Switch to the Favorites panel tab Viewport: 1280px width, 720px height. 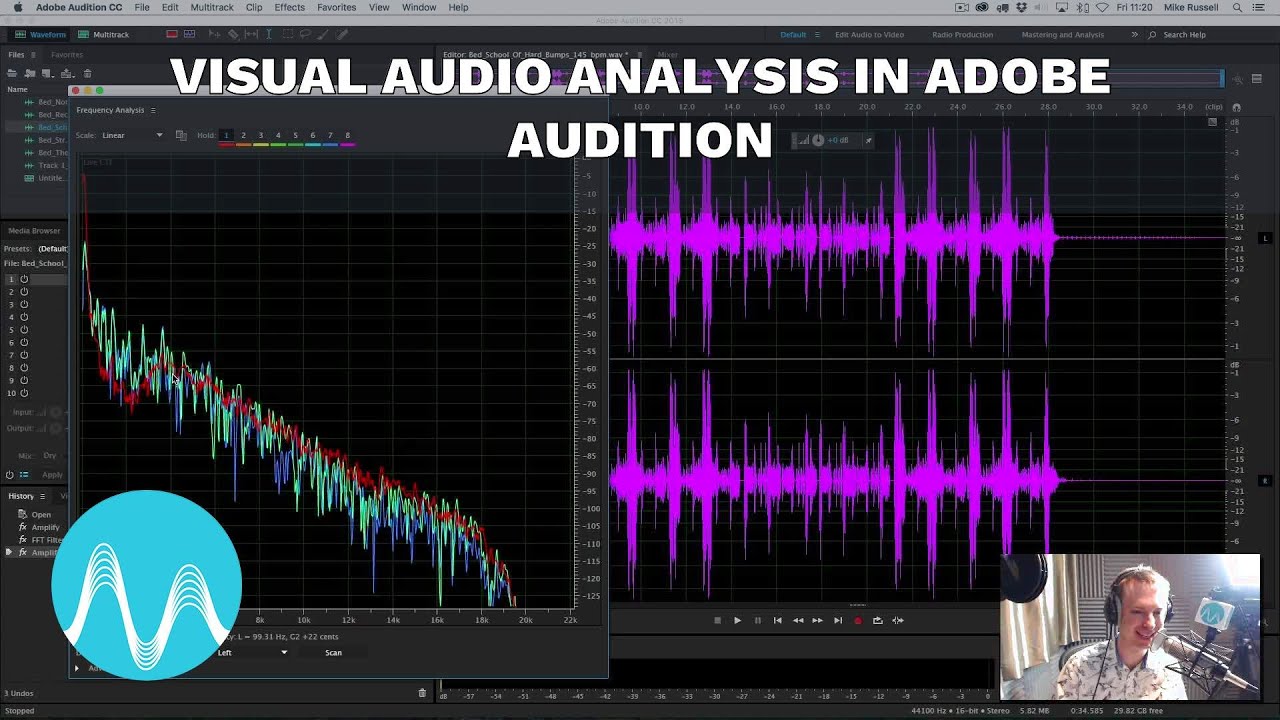point(67,55)
